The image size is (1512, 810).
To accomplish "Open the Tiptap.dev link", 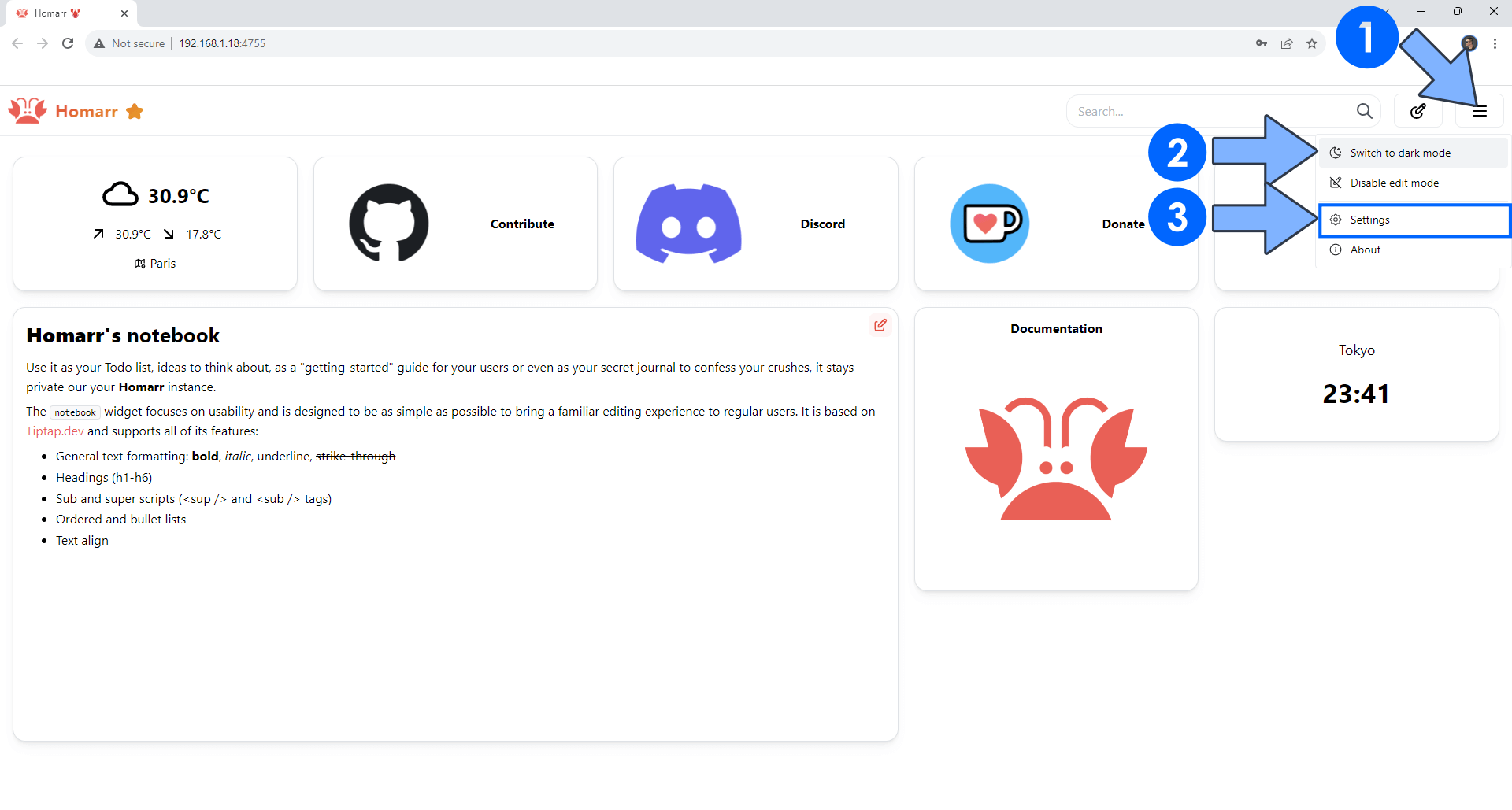I will (54, 431).
